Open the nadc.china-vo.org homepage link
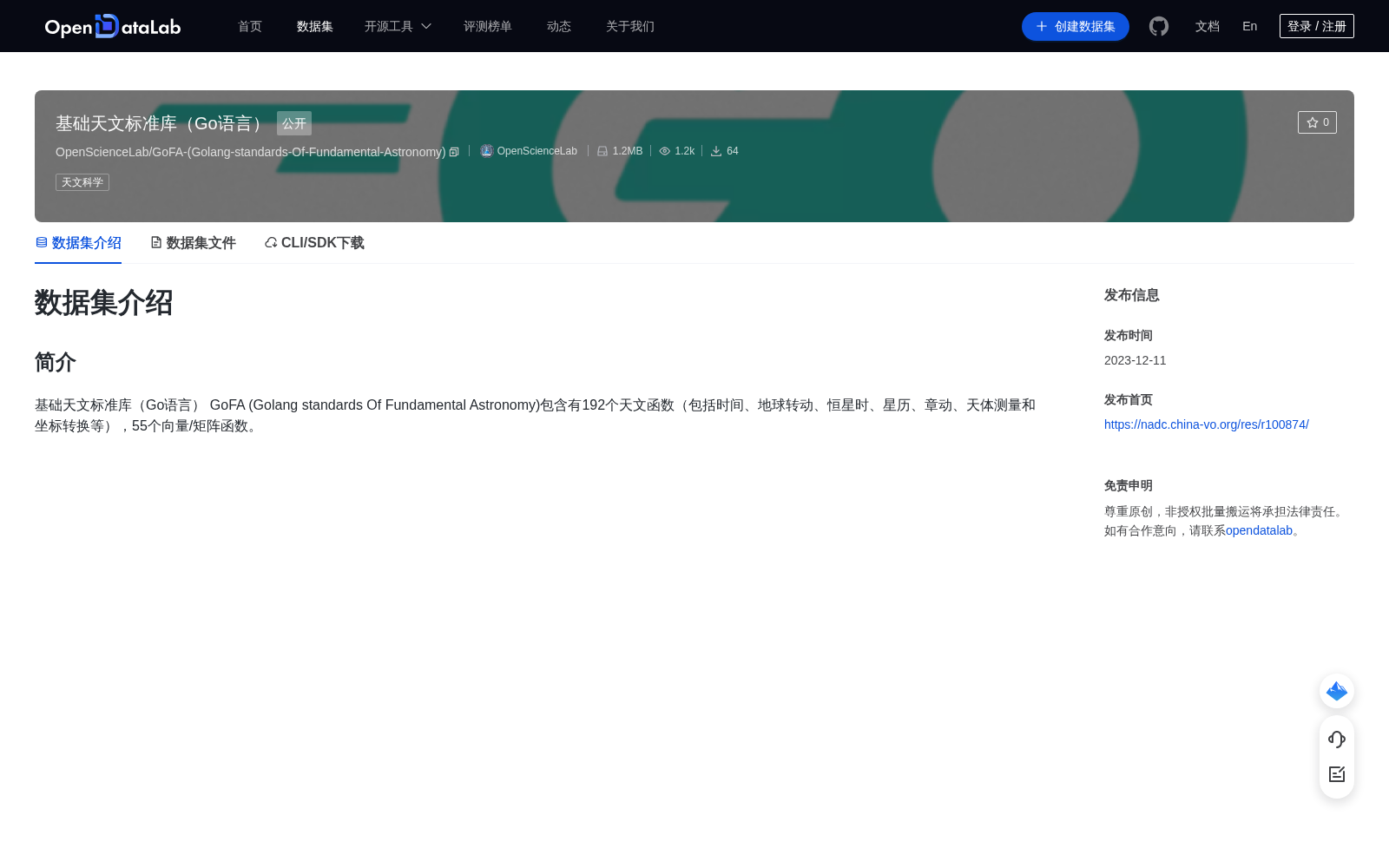This screenshot has width=1389, height=868. [x=1207, y=424]
